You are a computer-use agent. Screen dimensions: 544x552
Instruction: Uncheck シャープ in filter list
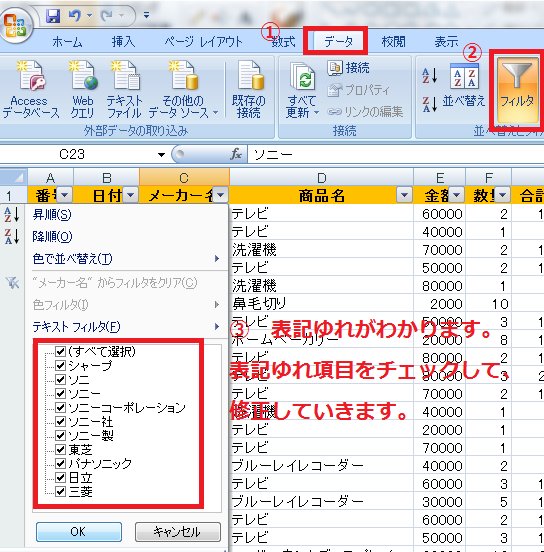(61, 365)
